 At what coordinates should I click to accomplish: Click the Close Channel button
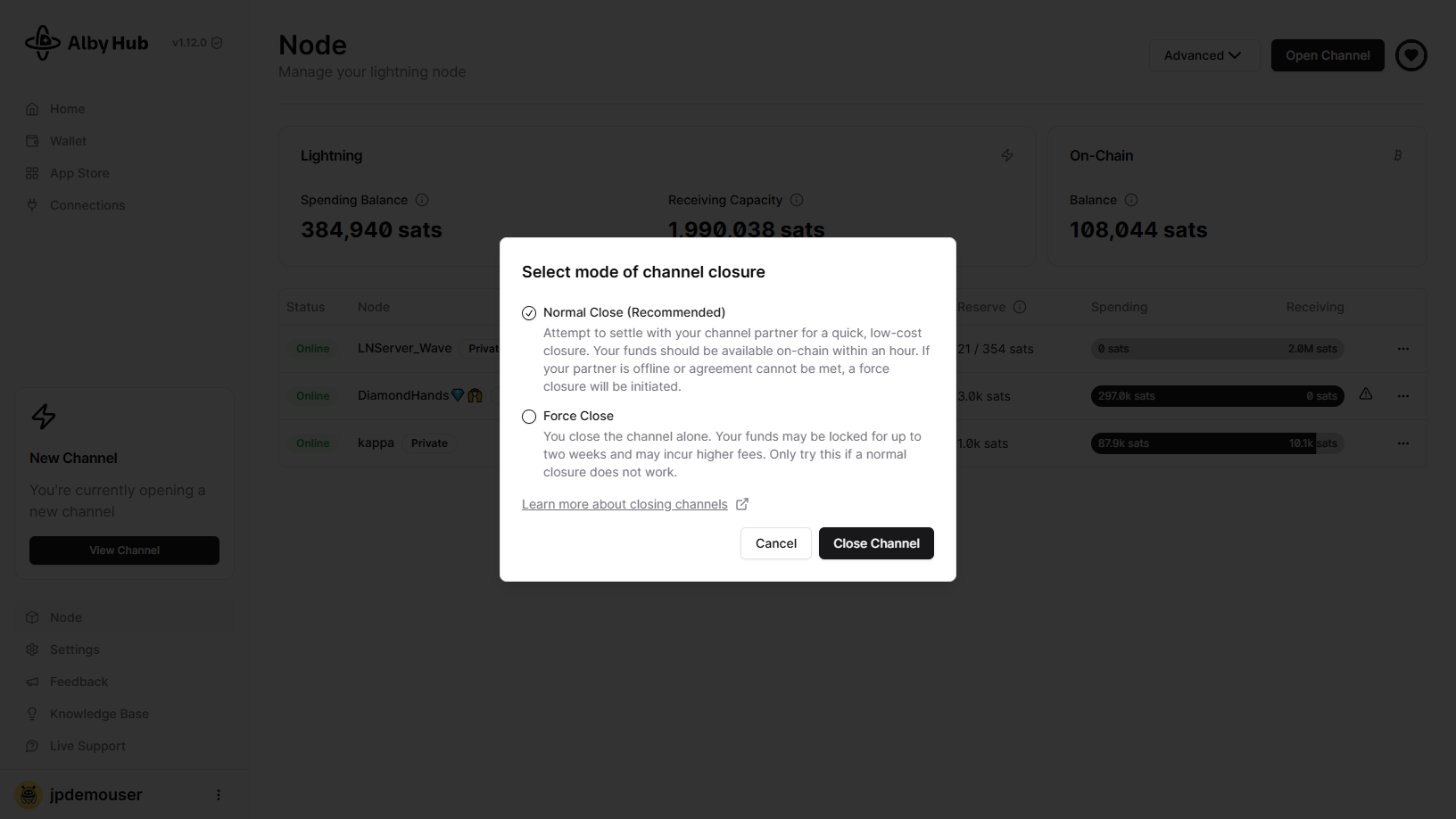876,543
